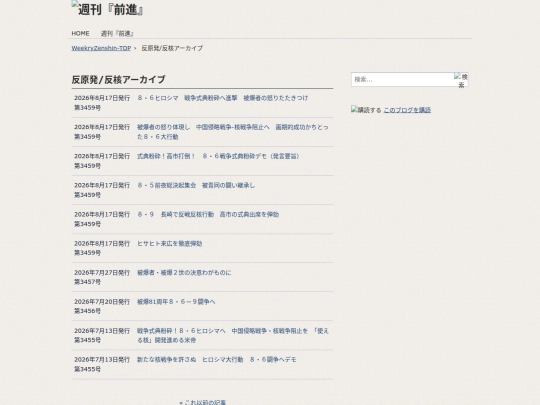Image resolution: width=540 pixels, height=405 pixels.
Task: Open article 被爆者の怒り体現し 中国侵略戦争-核戦争阻止へ
Action: coord(233,132)
